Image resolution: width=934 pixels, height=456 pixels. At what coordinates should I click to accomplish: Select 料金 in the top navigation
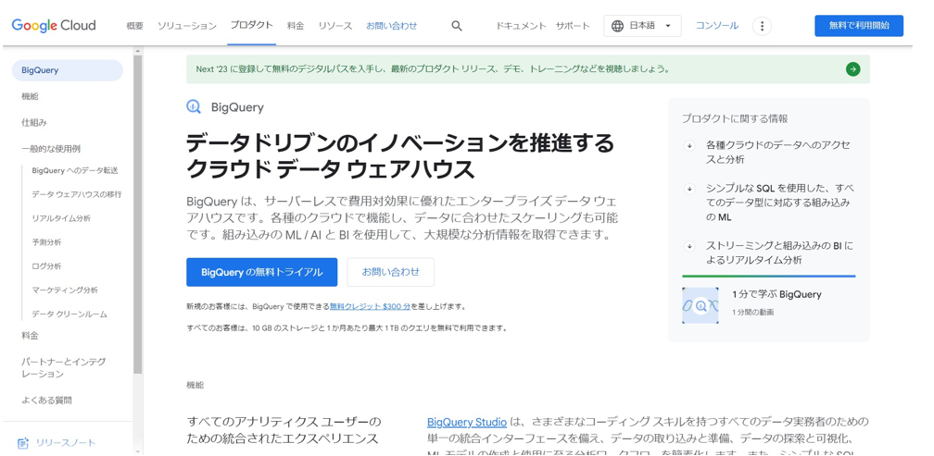(x=295, y=26)
